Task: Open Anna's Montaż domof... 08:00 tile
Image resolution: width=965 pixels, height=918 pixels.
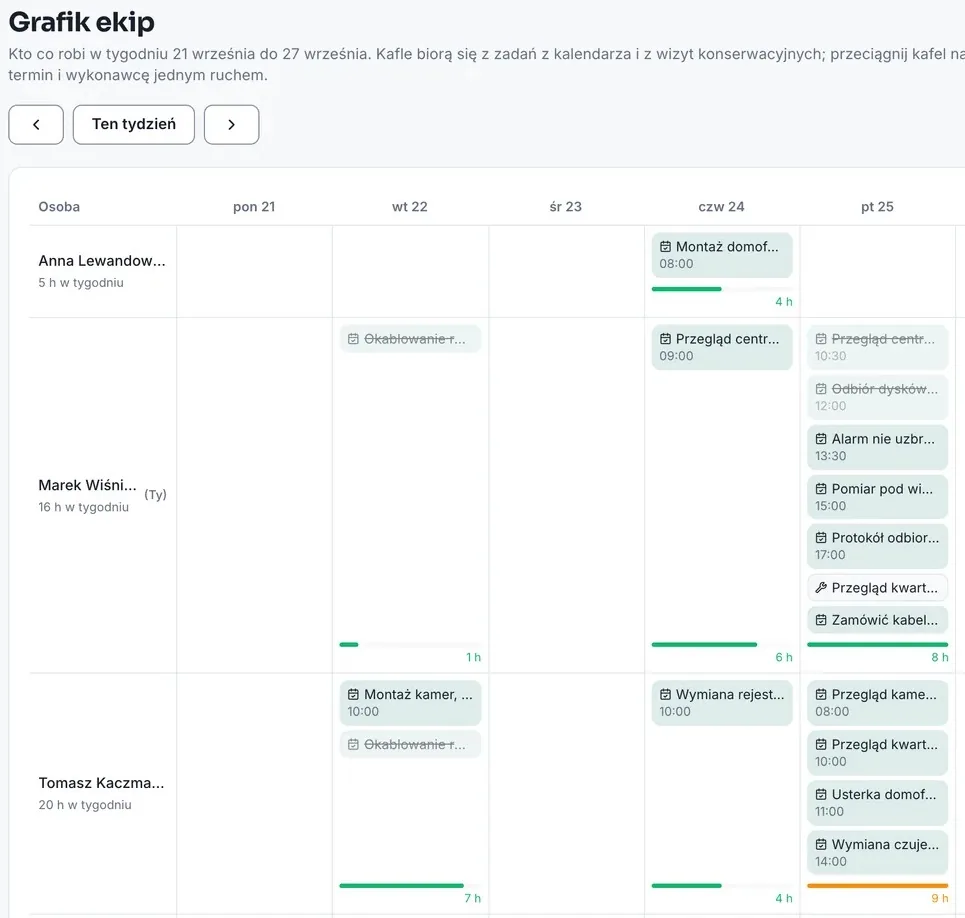Action: click(x=722, y=255)
